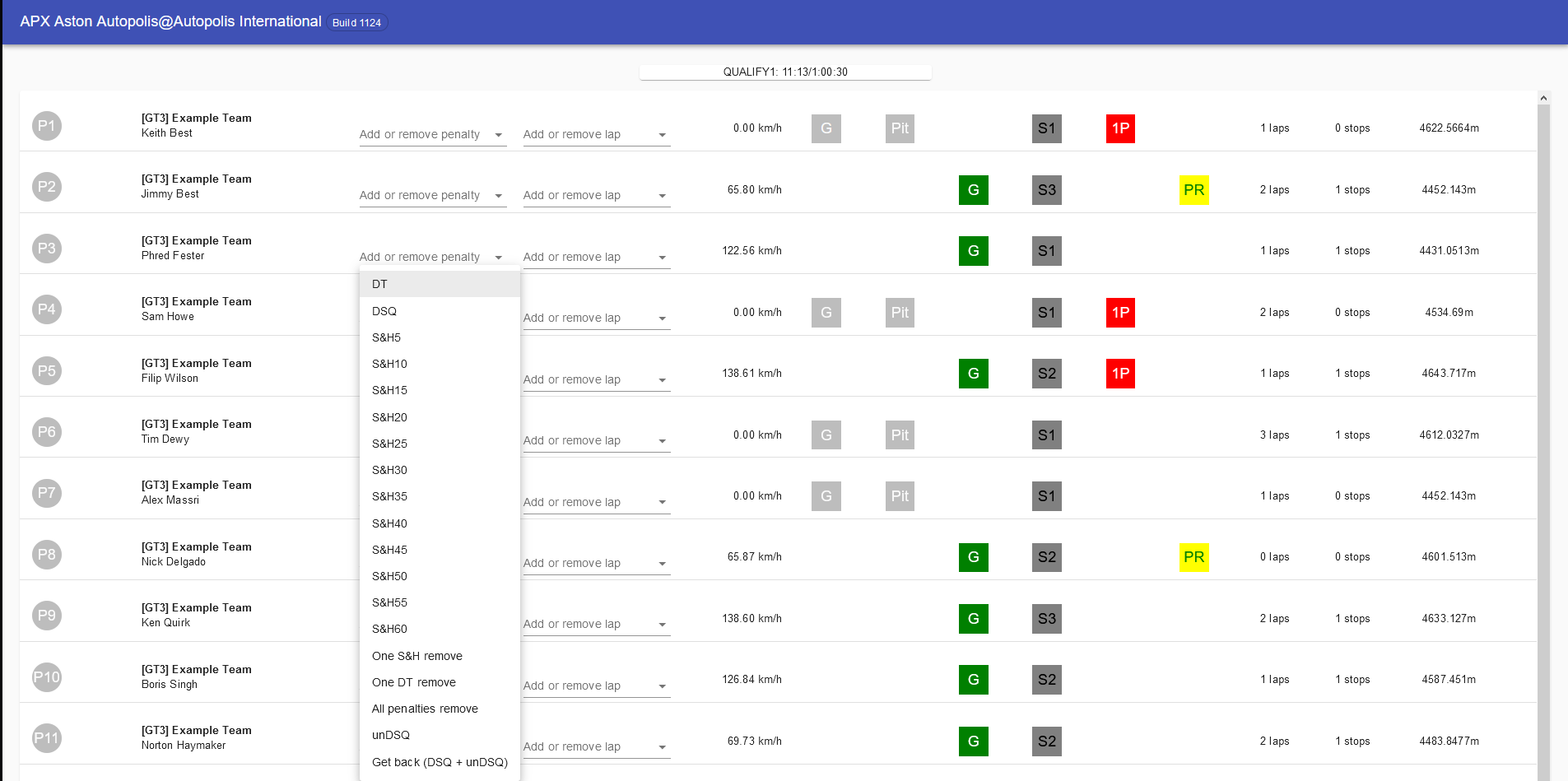Screen dimensions: 1568x781
Task: Click the P10 position badge for Boris Singh
Action: point(47,677)
